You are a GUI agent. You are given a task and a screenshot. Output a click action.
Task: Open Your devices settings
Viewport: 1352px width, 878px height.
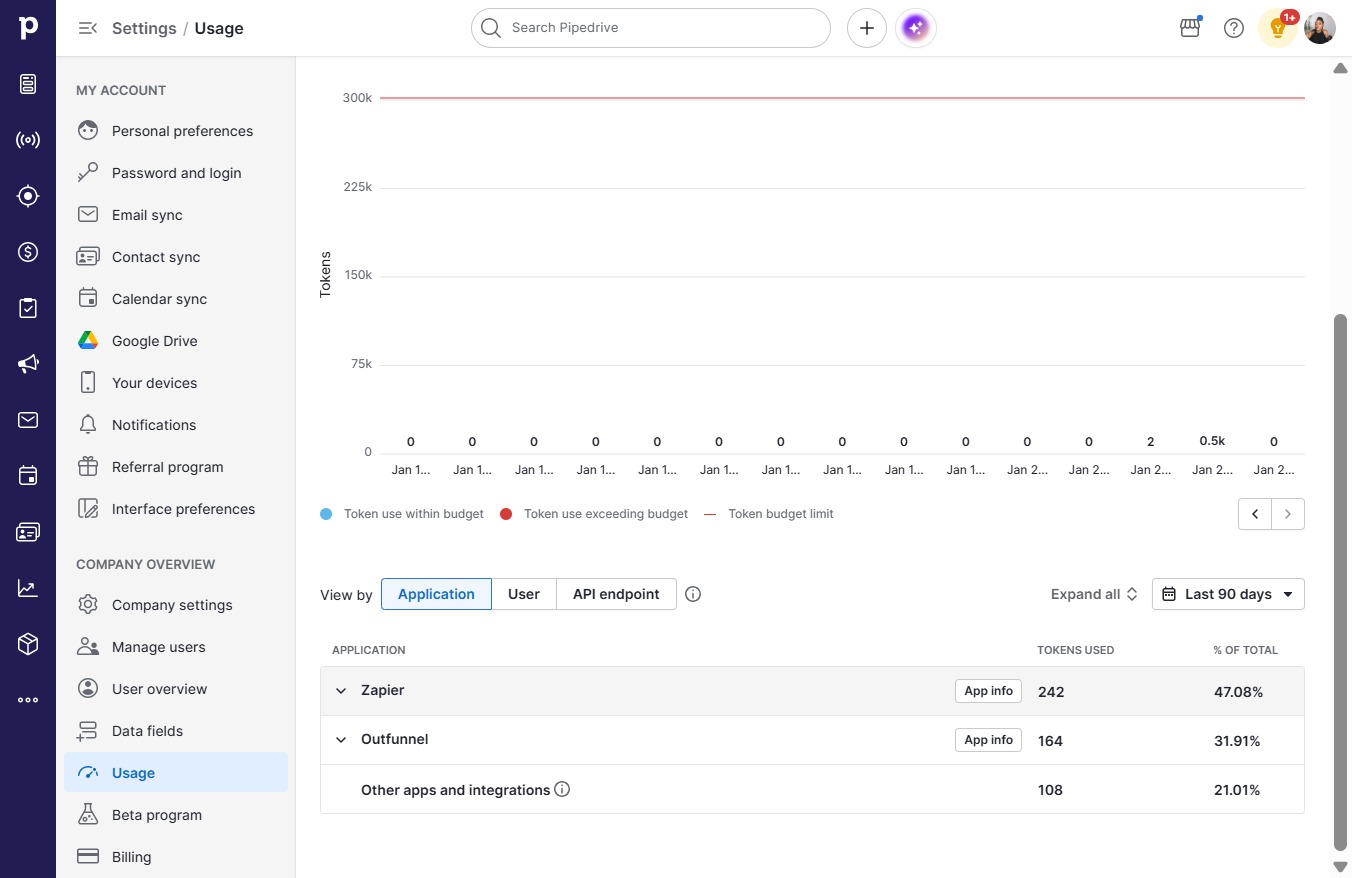[x=176, y=383]
